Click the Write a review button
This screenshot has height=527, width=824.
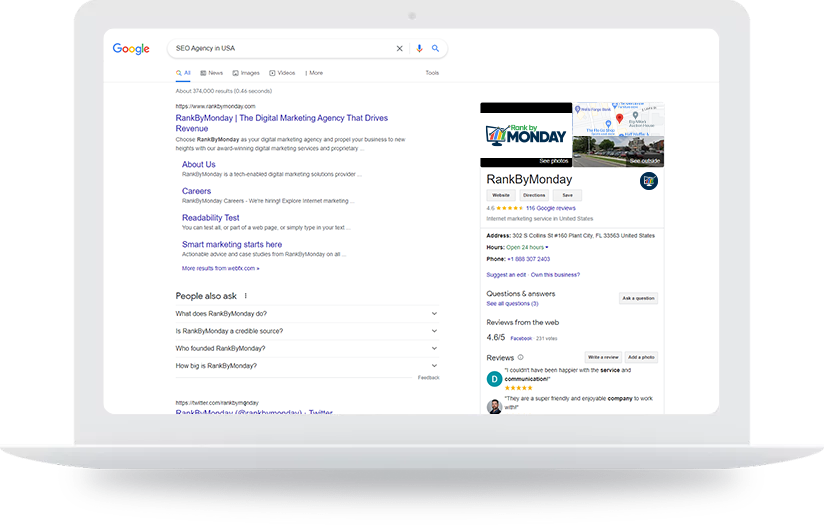[603, 357]
